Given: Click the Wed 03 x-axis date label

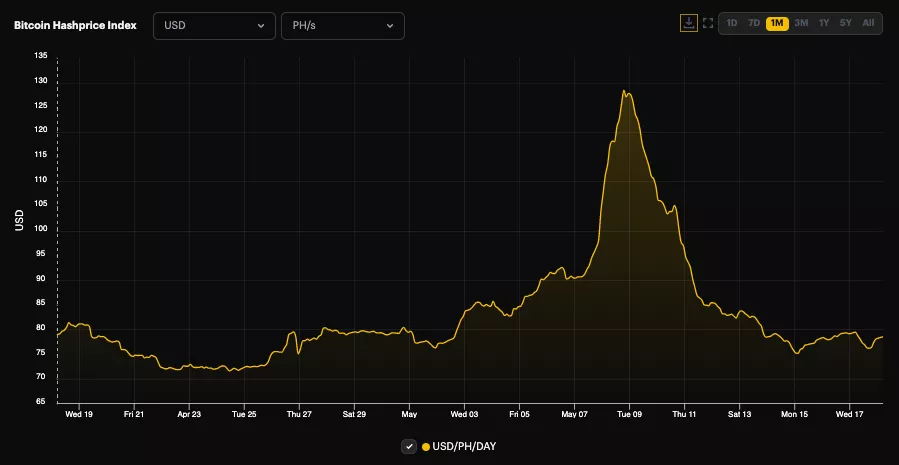Looking at the screenshot, I should point(464,413).
